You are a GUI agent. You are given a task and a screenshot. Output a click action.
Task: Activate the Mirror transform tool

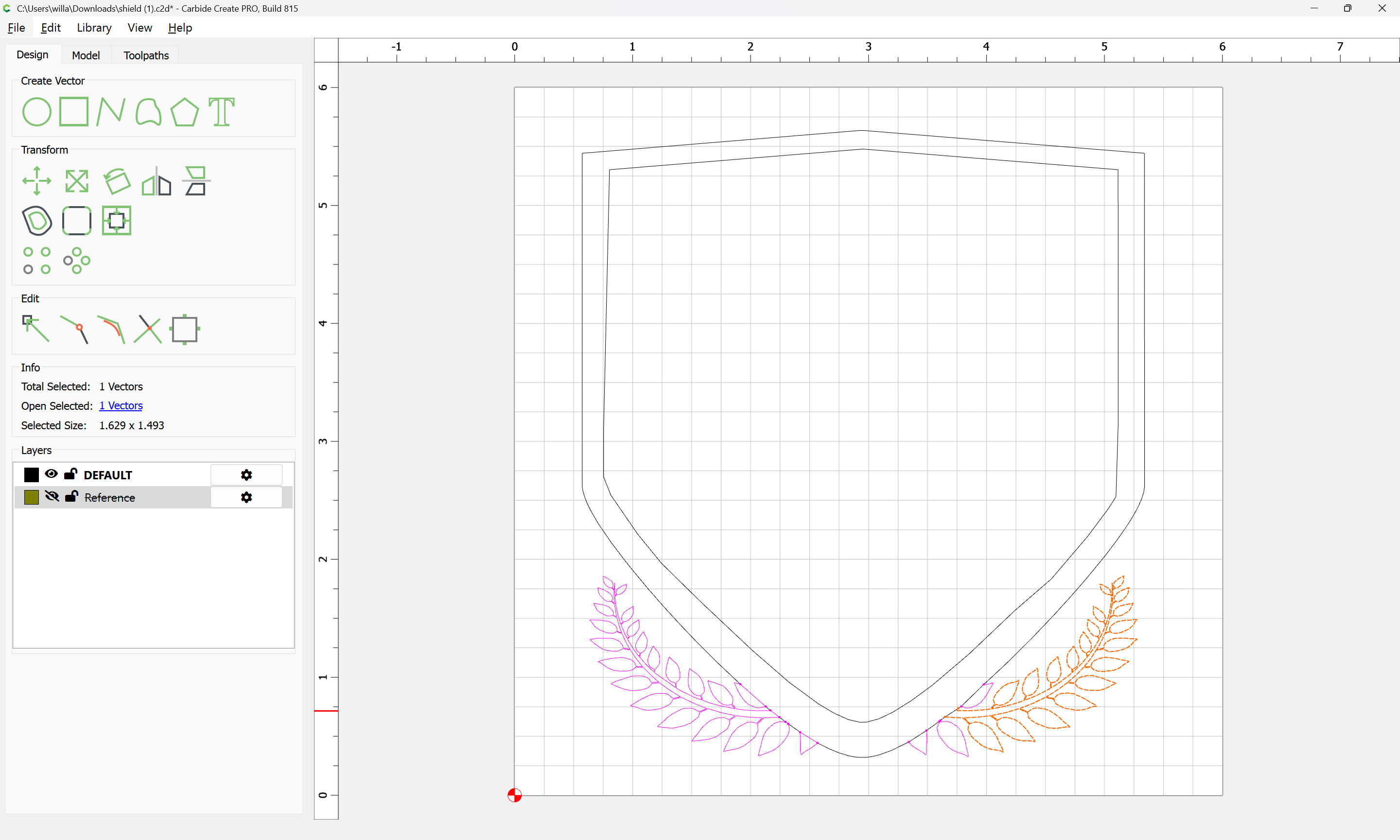(156, 181)
